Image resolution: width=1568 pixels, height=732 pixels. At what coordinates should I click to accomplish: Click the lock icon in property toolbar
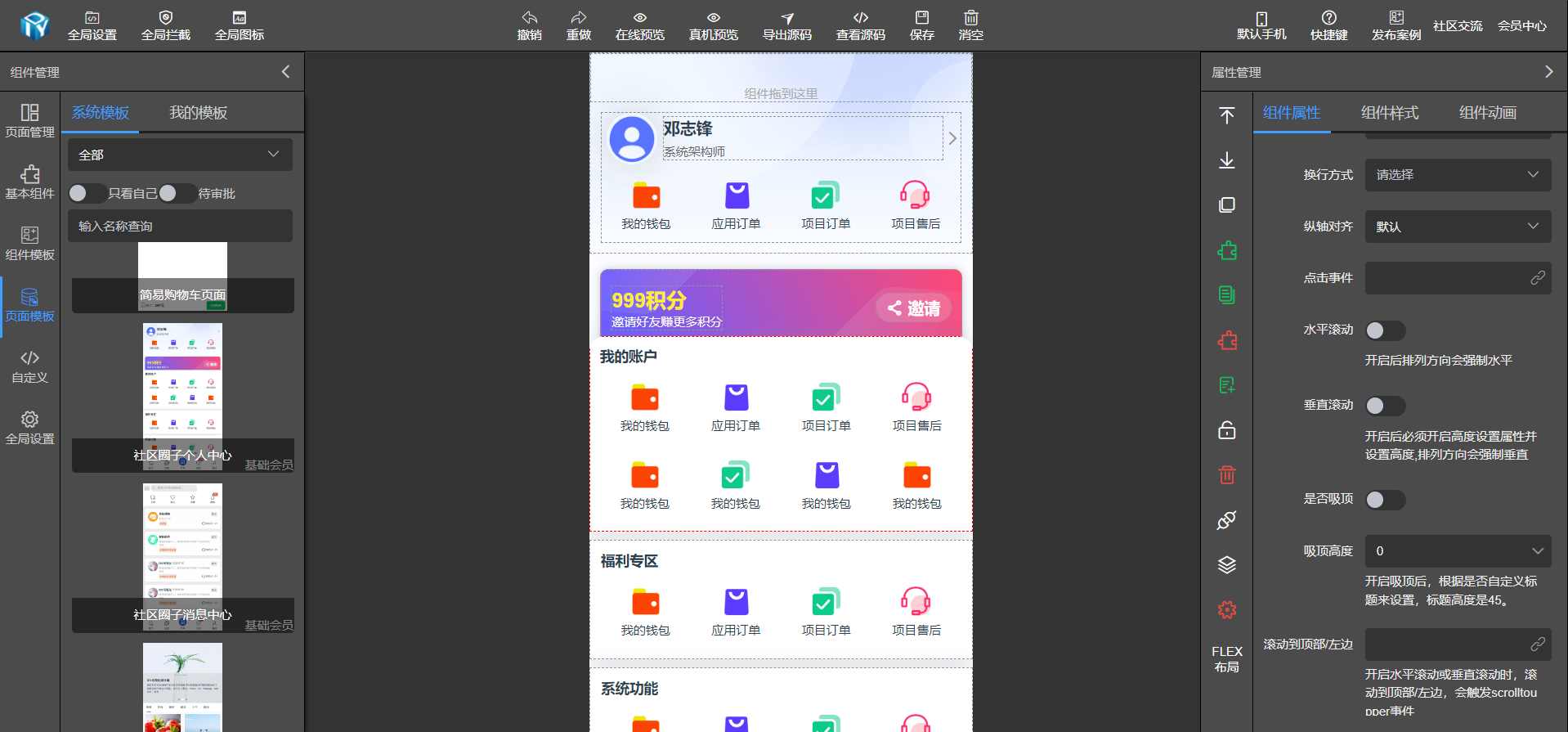click(1227, 430)
